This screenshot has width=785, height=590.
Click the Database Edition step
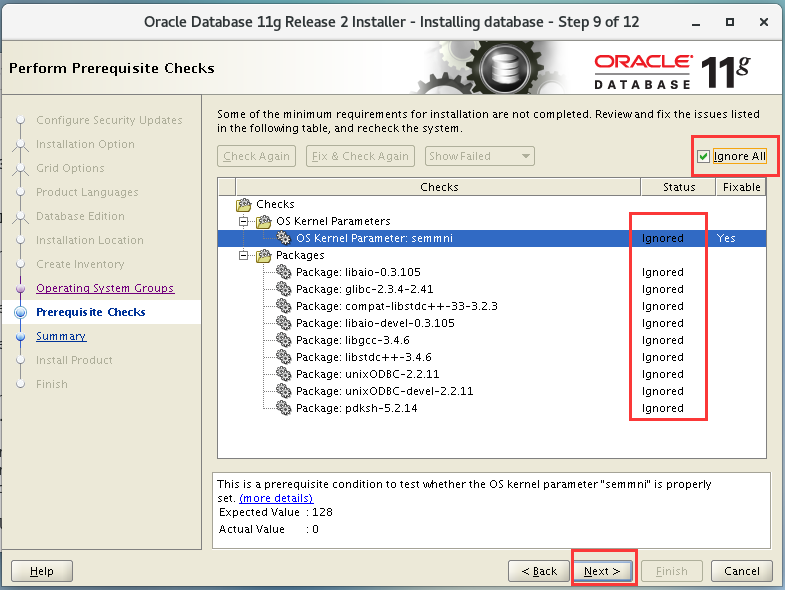point(80,216)
